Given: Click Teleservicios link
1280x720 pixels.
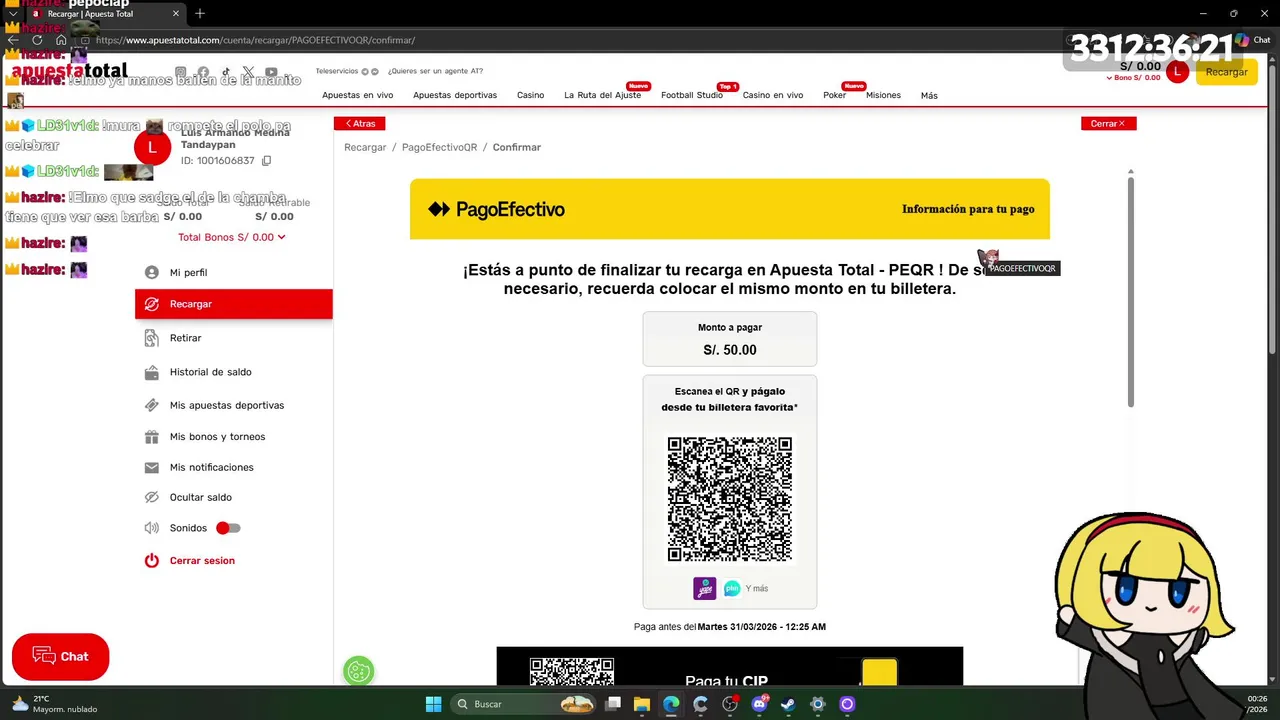Looking at the screenshot, I should (x=337, y=71).
